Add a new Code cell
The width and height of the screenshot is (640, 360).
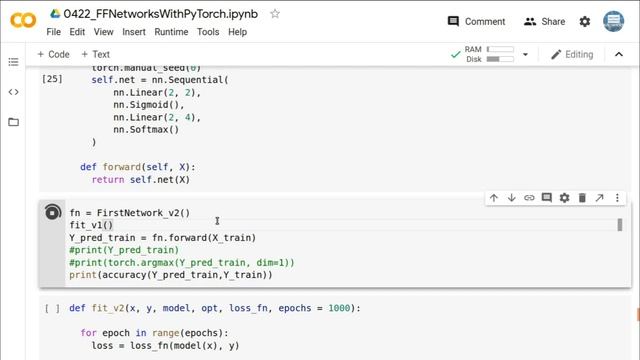tap(53, 54)
